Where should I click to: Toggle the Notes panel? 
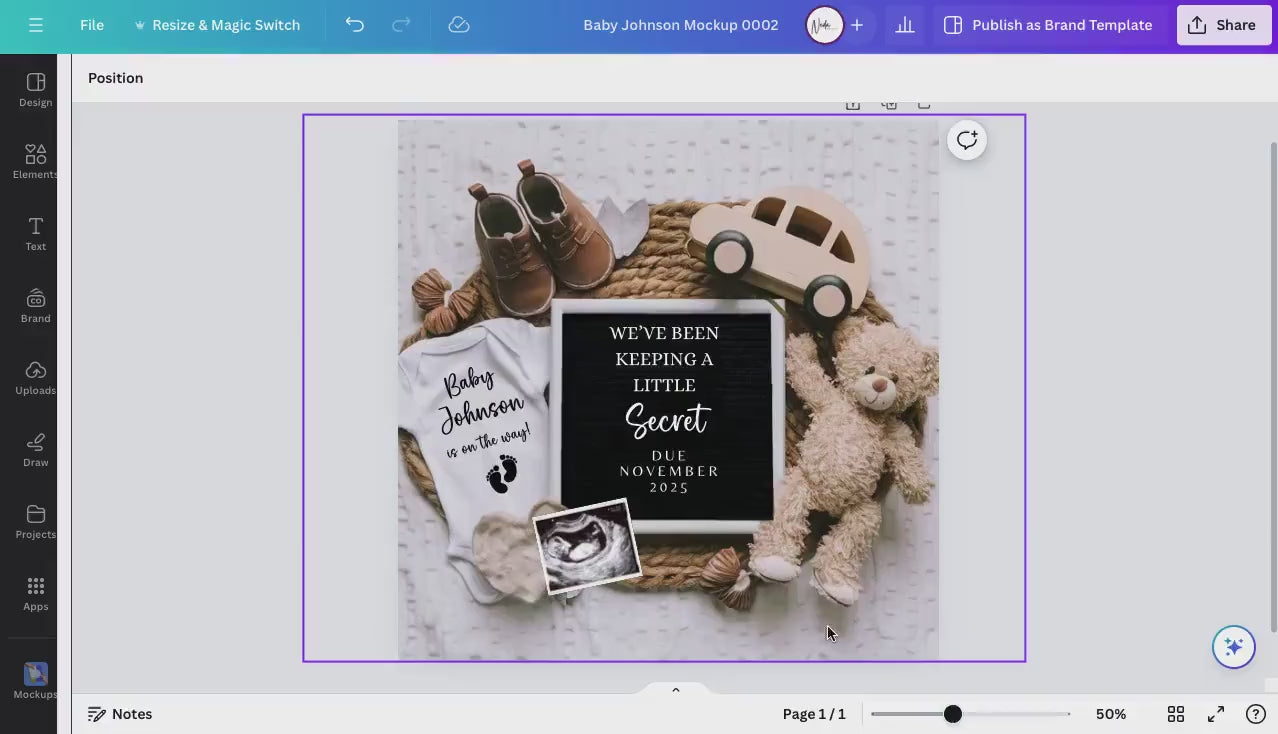coord(120,714)
